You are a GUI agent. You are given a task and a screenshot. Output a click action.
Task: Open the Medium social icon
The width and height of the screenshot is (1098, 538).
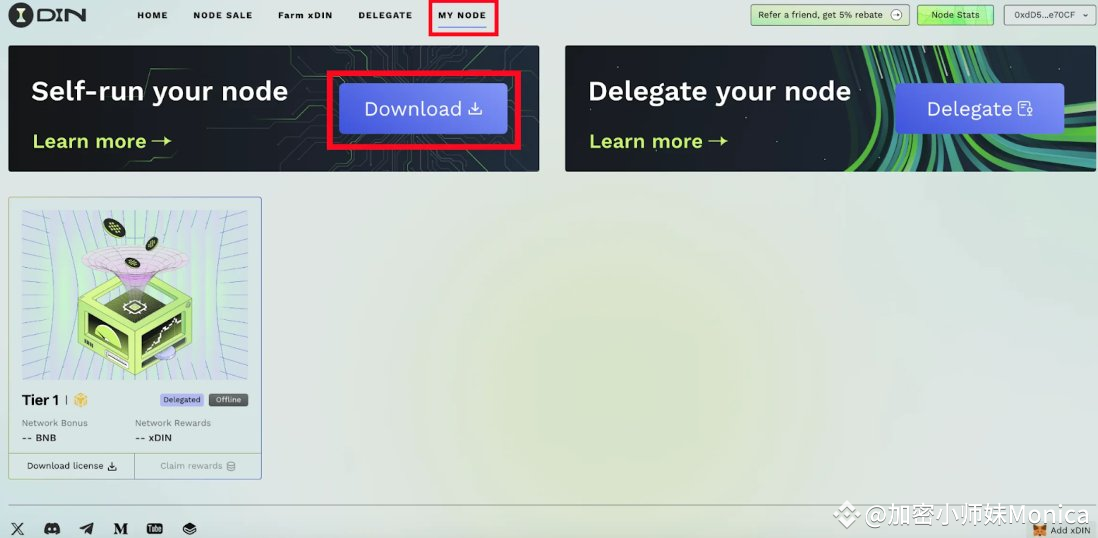coord(120,529)
